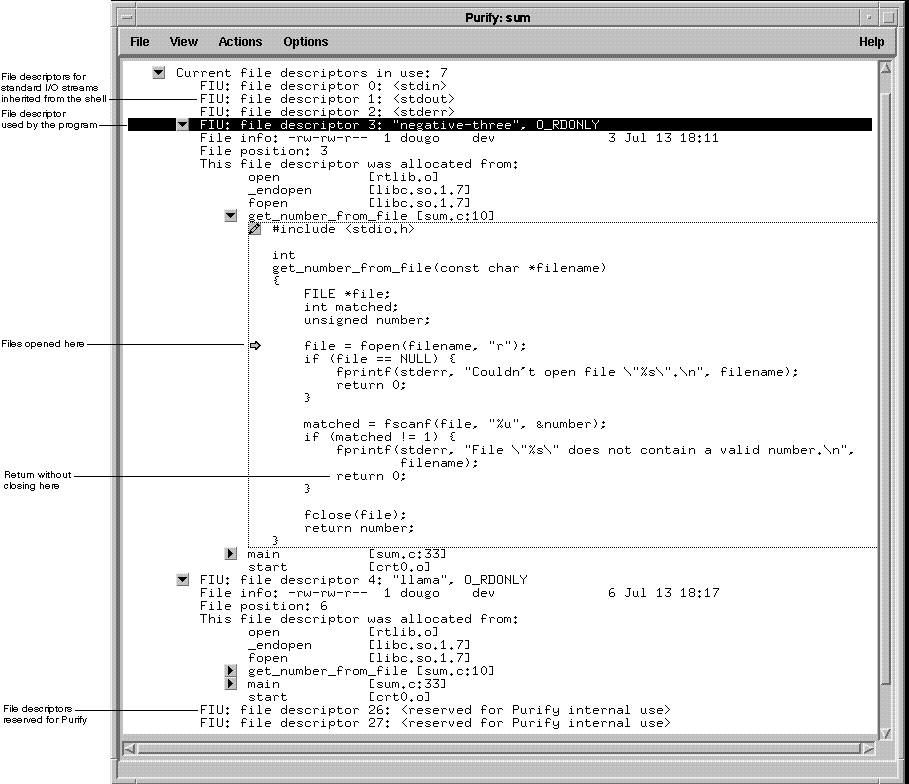Click the '#include <stdio.h>' source line
This screenshot has height=784, width=909.
[343, 229]
